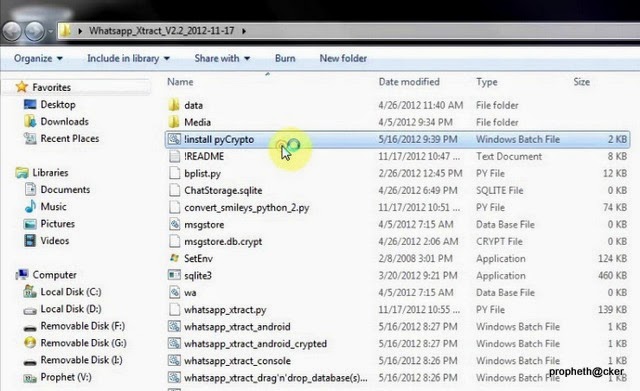This screenshot has width=640, height=391.
Task: Select the bplist.py file
Action: pos(202,173)
